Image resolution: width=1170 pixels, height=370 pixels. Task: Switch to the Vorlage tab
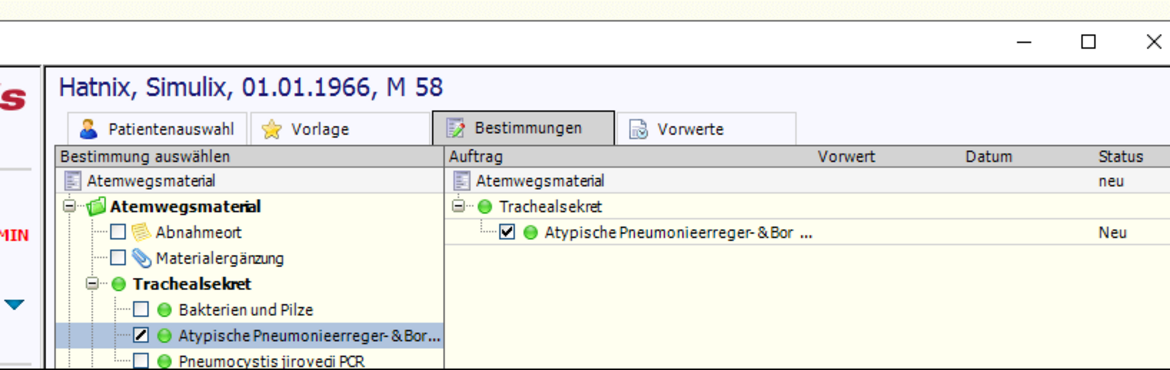340,129
